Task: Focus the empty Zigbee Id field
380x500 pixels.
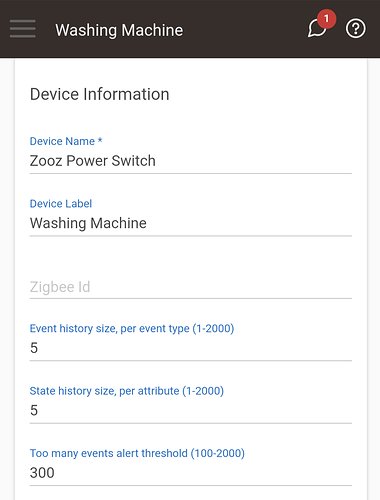Action: [x=191, y=287]
